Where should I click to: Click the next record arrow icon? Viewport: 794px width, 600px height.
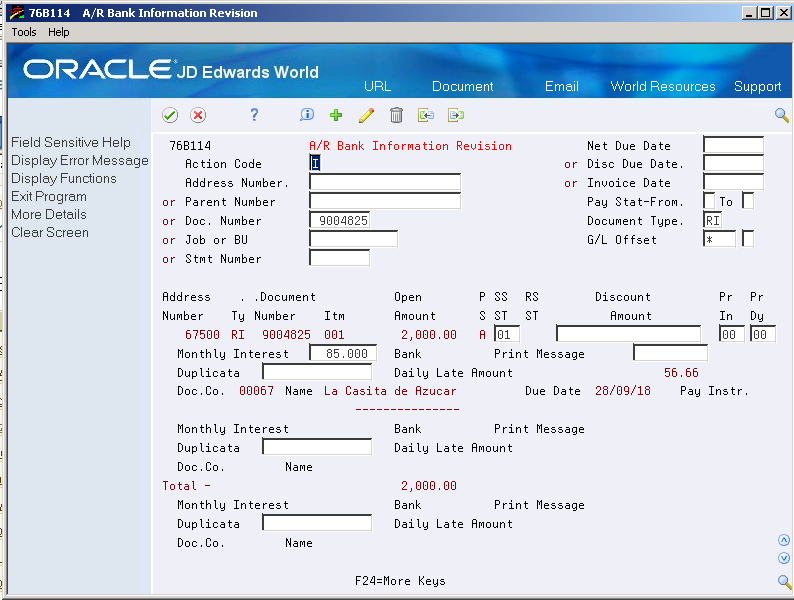[456, 115]
